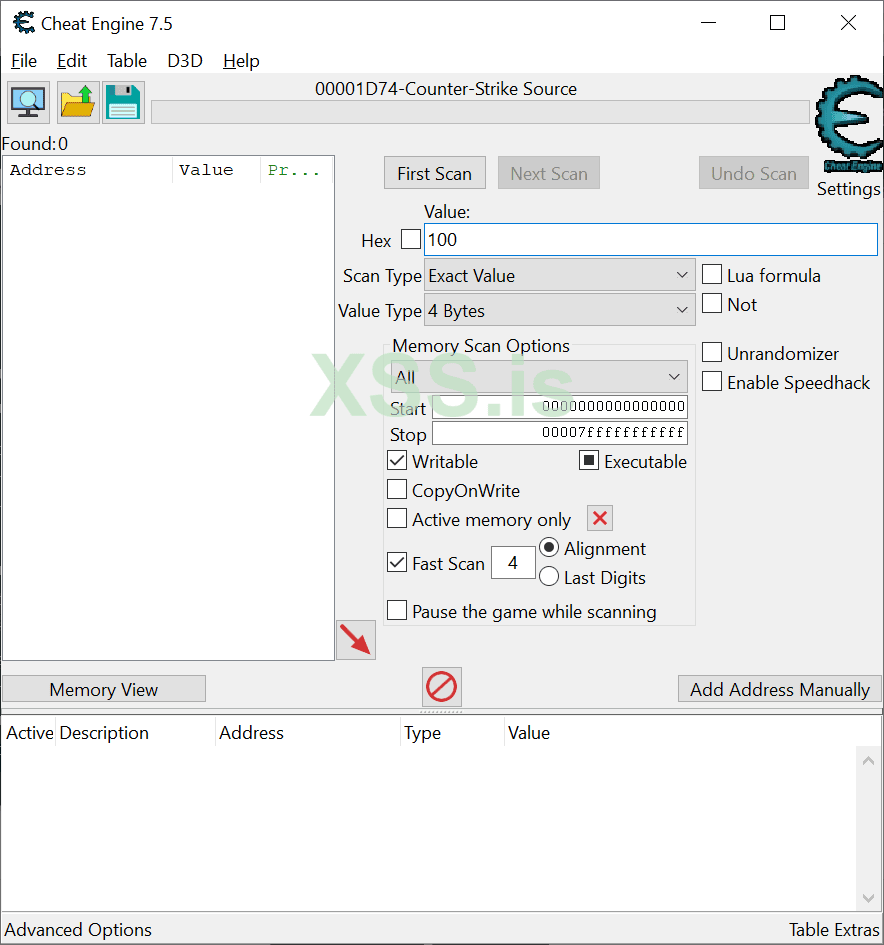
Task: Click the Next Scan button
Action: tap(549, 174)
